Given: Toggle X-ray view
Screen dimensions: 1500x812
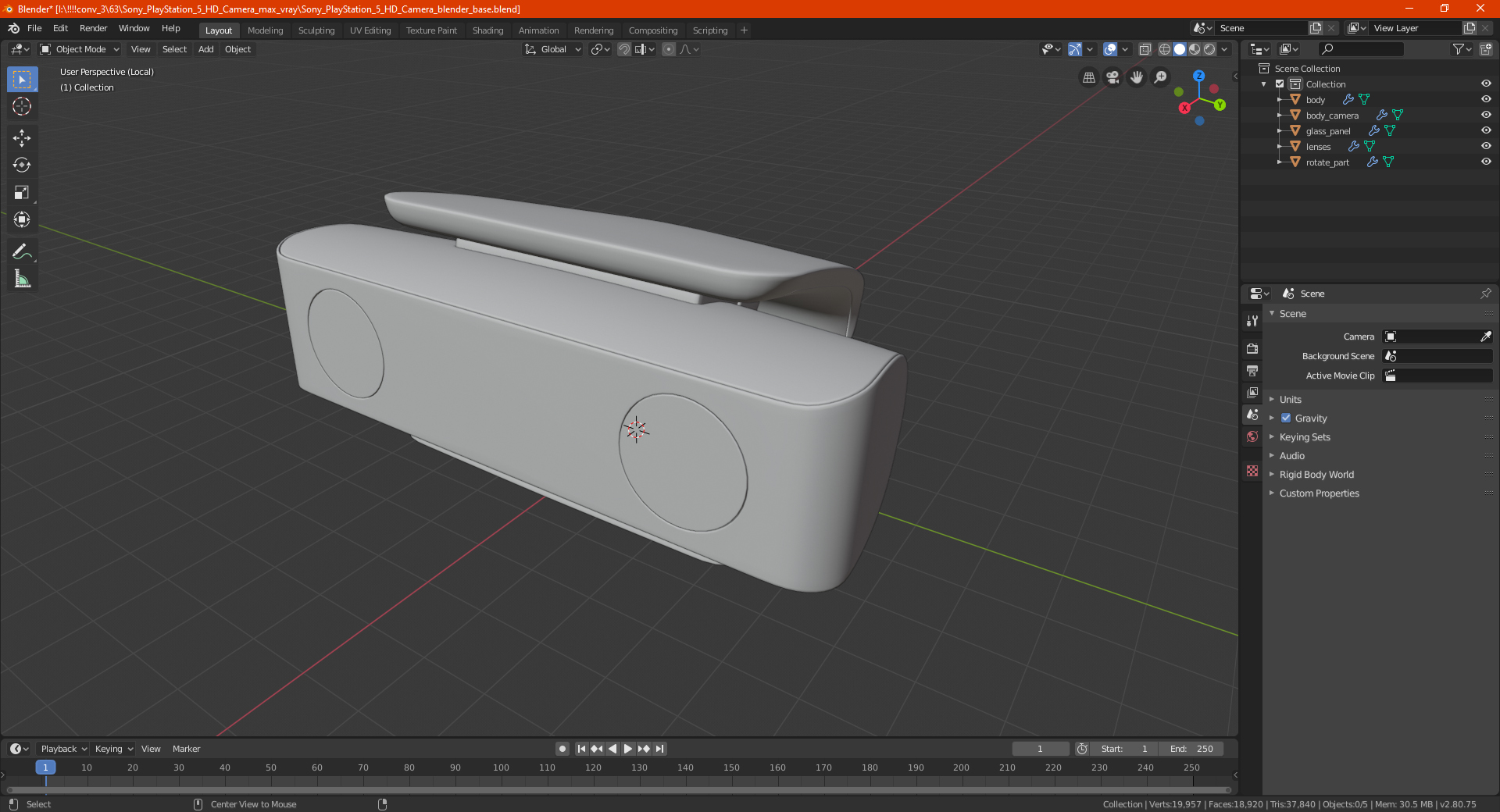Looking at the screenshot, I should (1145, 49).
